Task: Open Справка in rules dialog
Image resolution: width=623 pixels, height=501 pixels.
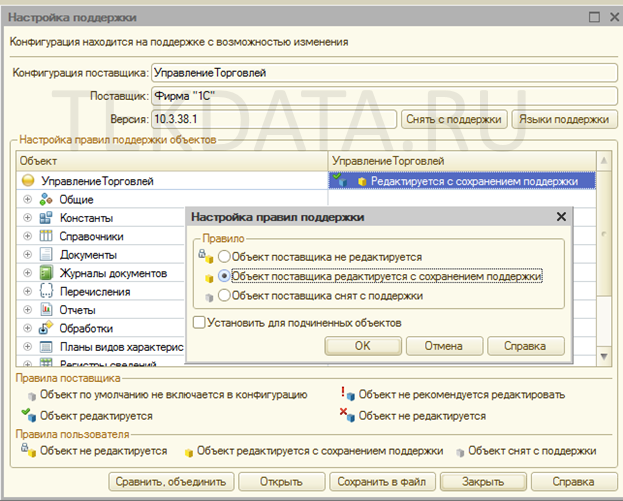Action: 525,346
